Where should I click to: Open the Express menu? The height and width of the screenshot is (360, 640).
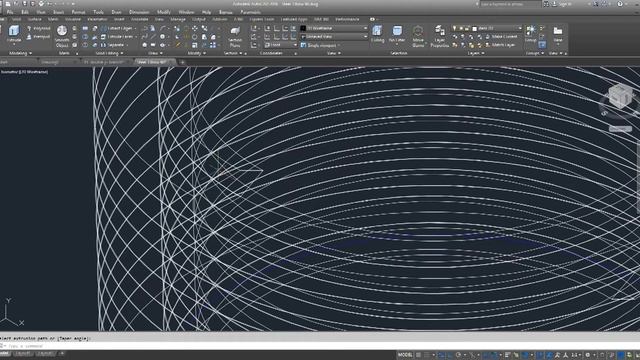pyautogui.click(x=225, y=12)
